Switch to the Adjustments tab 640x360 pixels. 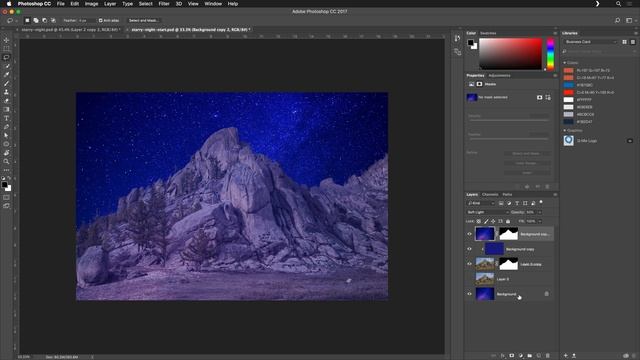499,76
